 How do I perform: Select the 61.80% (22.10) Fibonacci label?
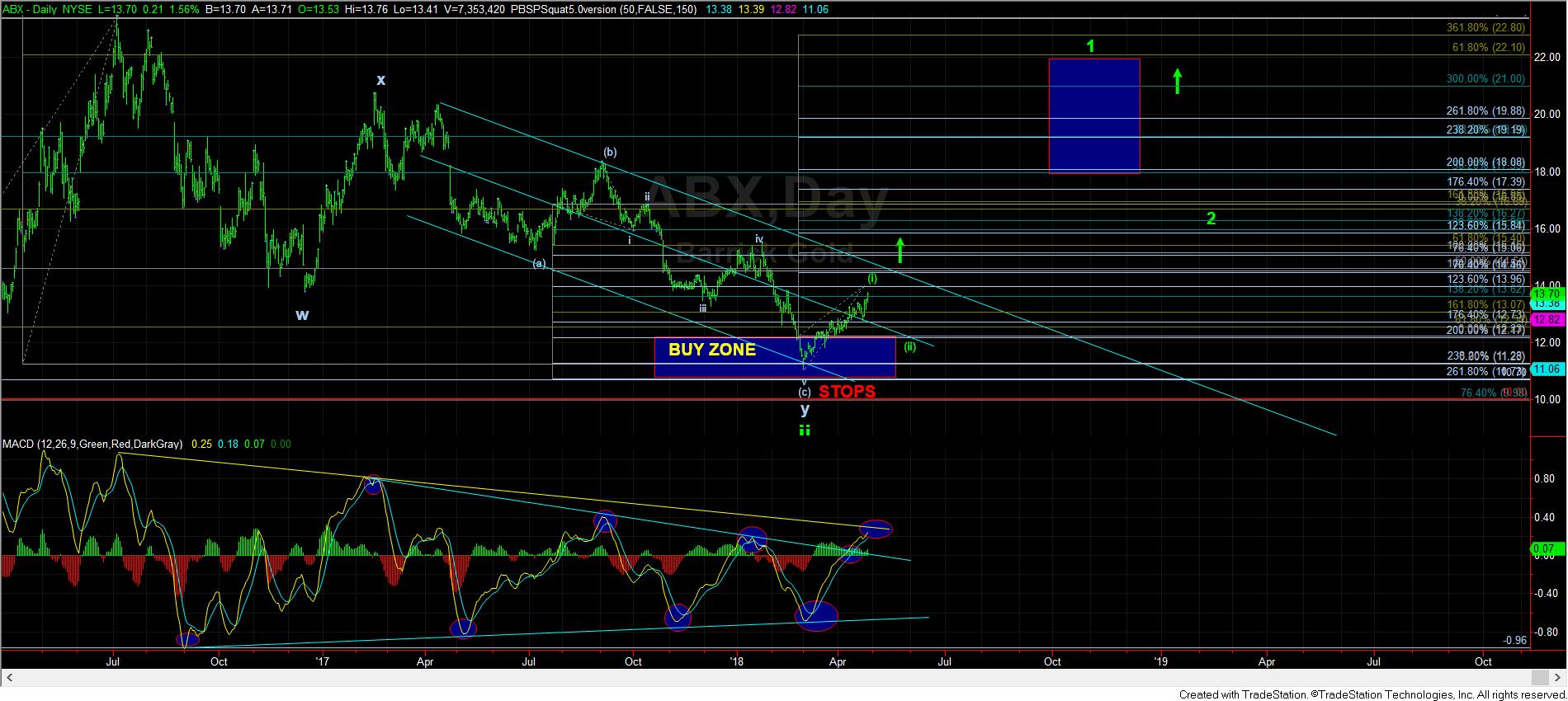click(1489, 47)
